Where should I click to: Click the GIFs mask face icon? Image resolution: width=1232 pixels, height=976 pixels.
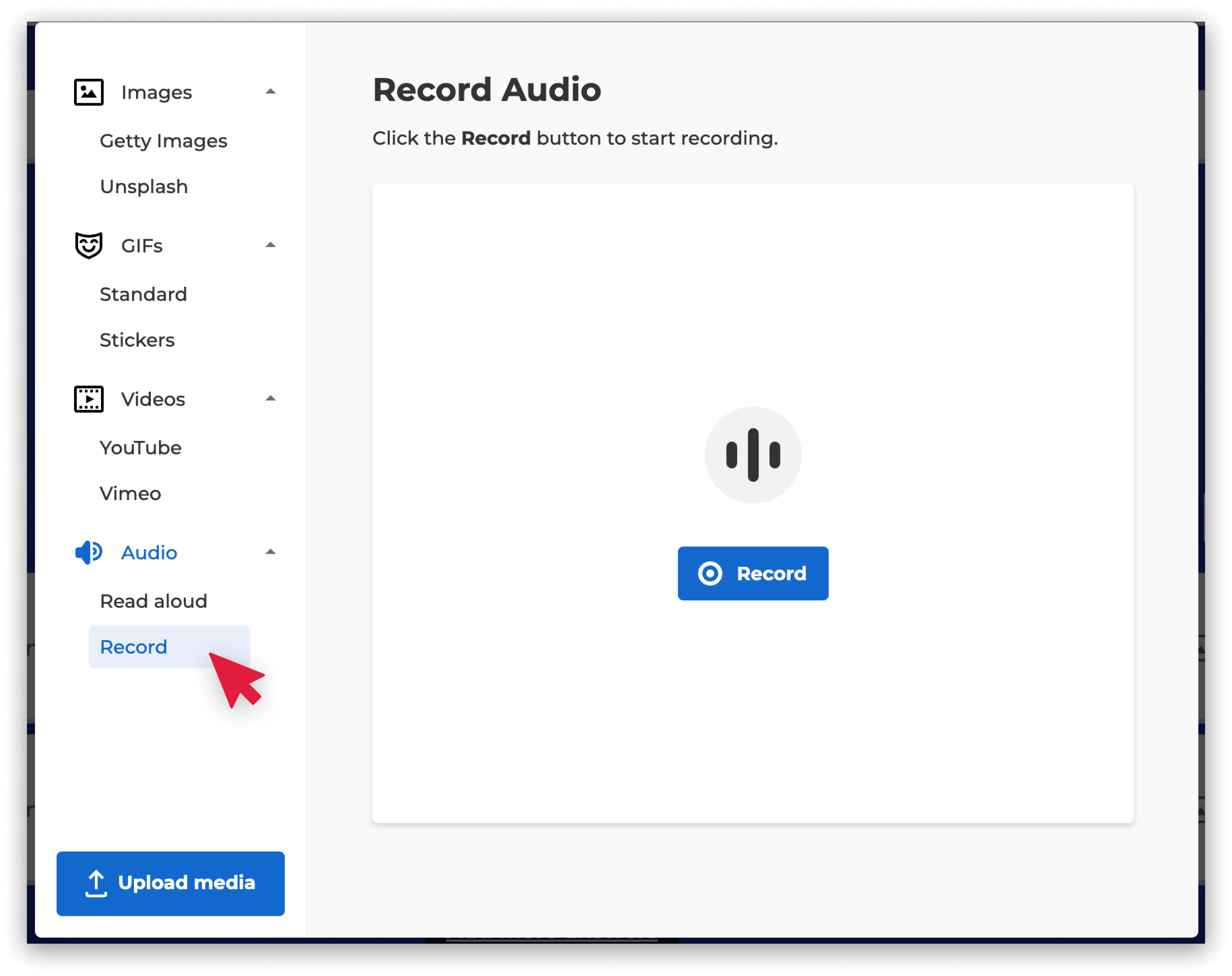tap(88, 246)
